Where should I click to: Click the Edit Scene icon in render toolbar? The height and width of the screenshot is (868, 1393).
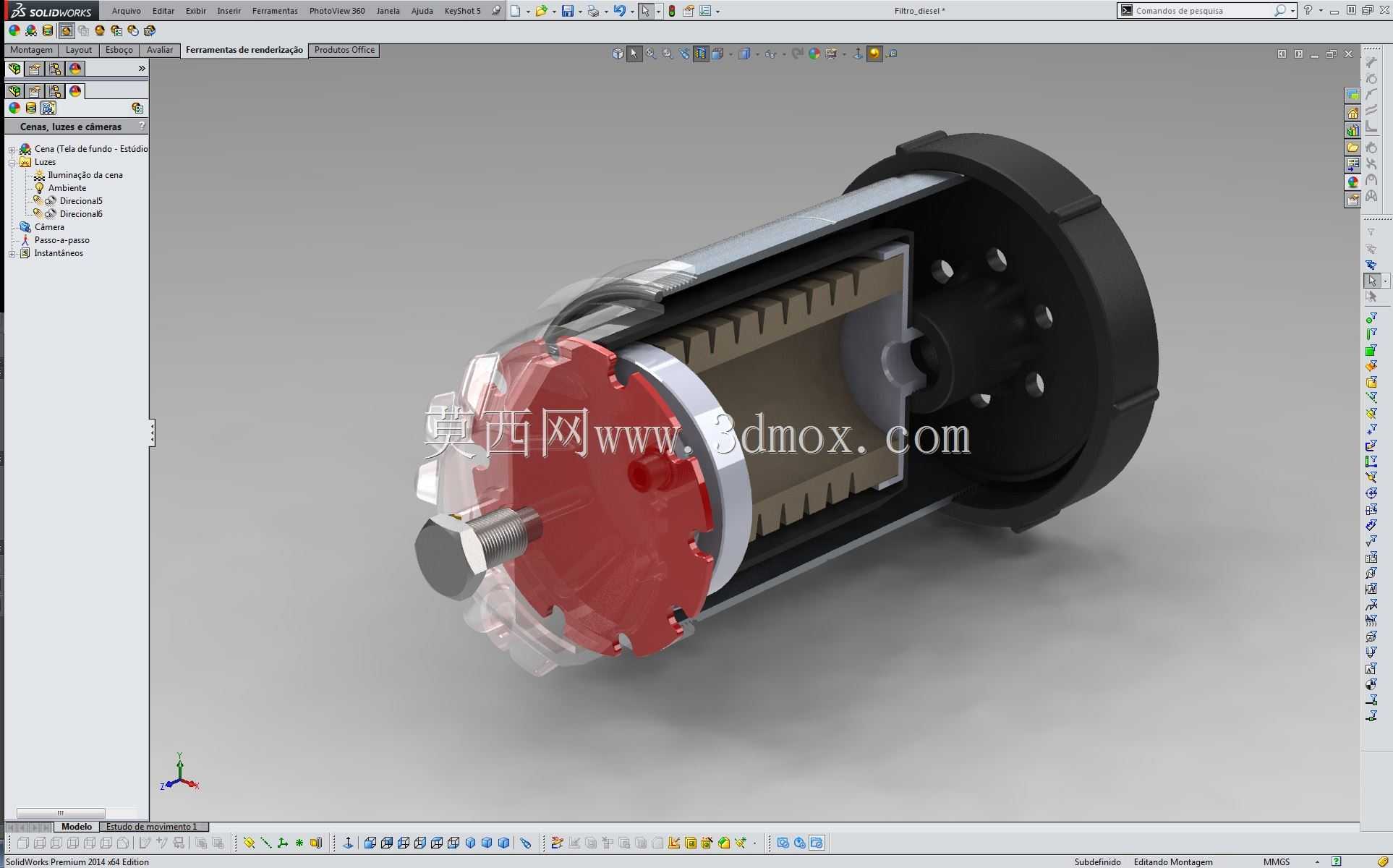[31, 30]
